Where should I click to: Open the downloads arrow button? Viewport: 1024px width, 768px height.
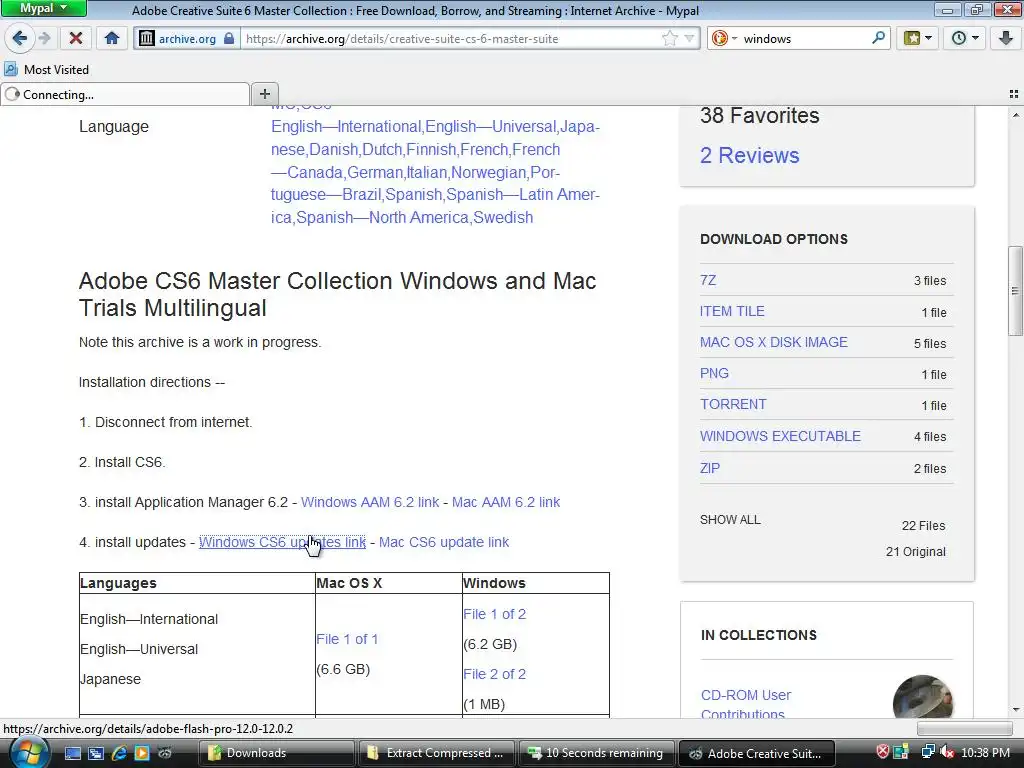pyautogui.click(x=1006, y=38)
